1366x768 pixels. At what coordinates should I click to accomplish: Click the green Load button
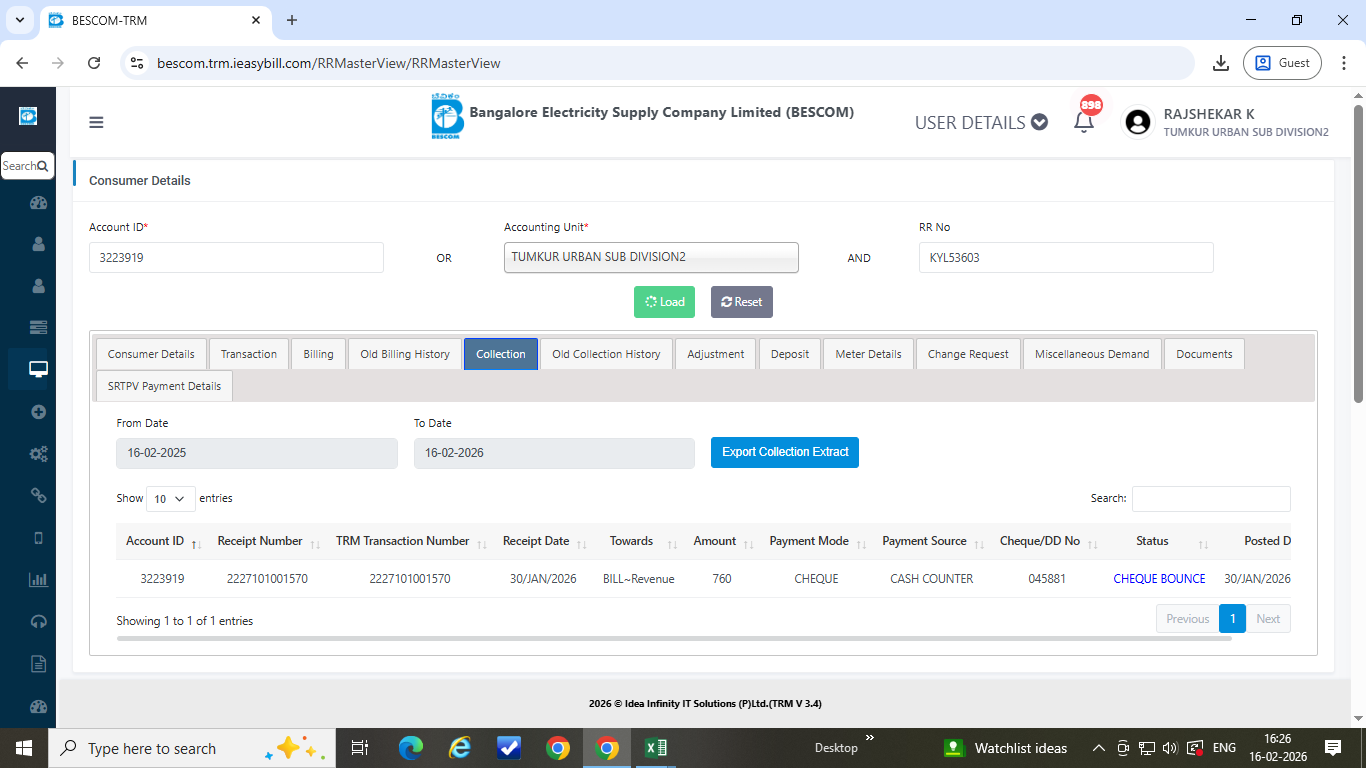pos(664,302)
